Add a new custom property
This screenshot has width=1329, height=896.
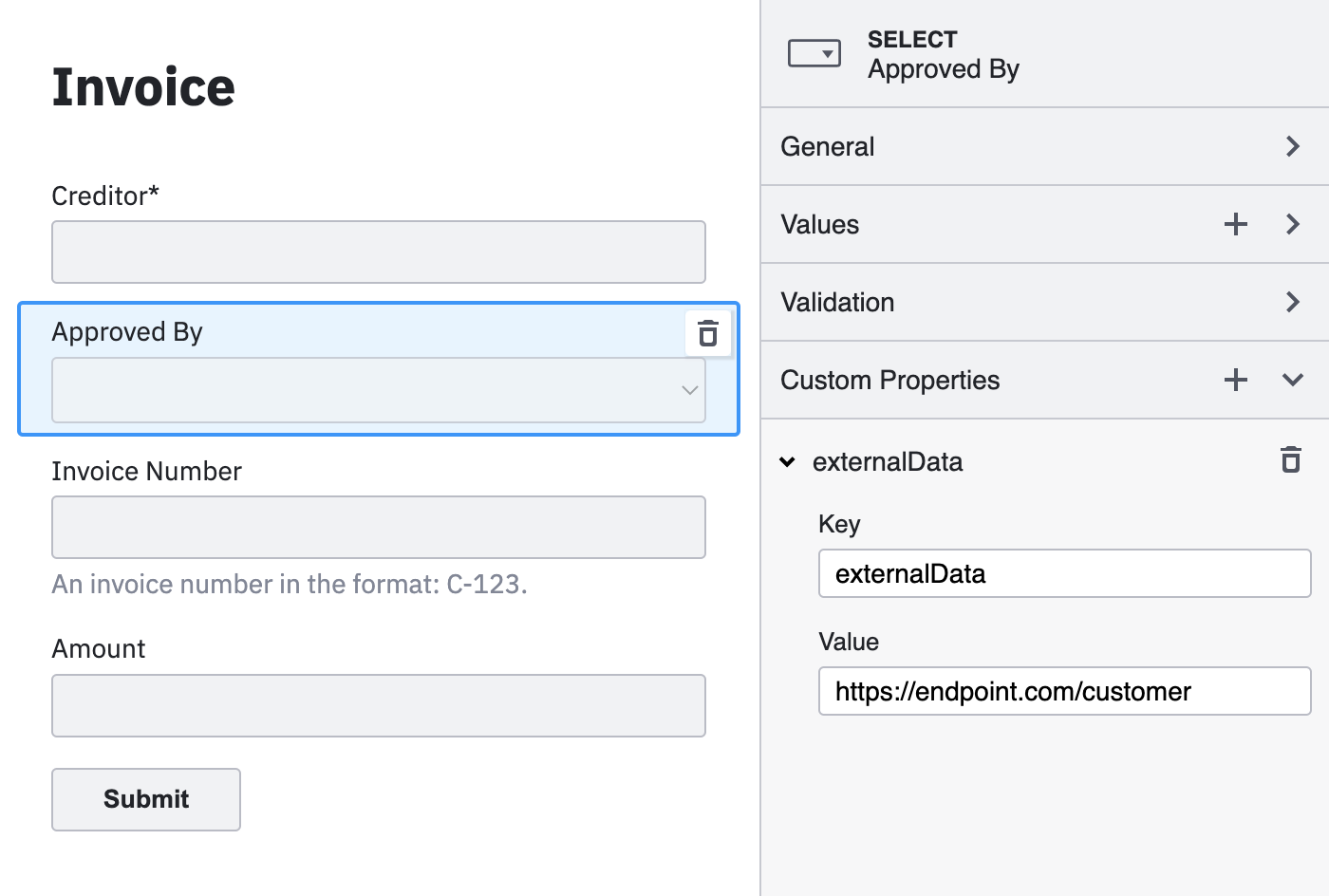[1235, 380]
